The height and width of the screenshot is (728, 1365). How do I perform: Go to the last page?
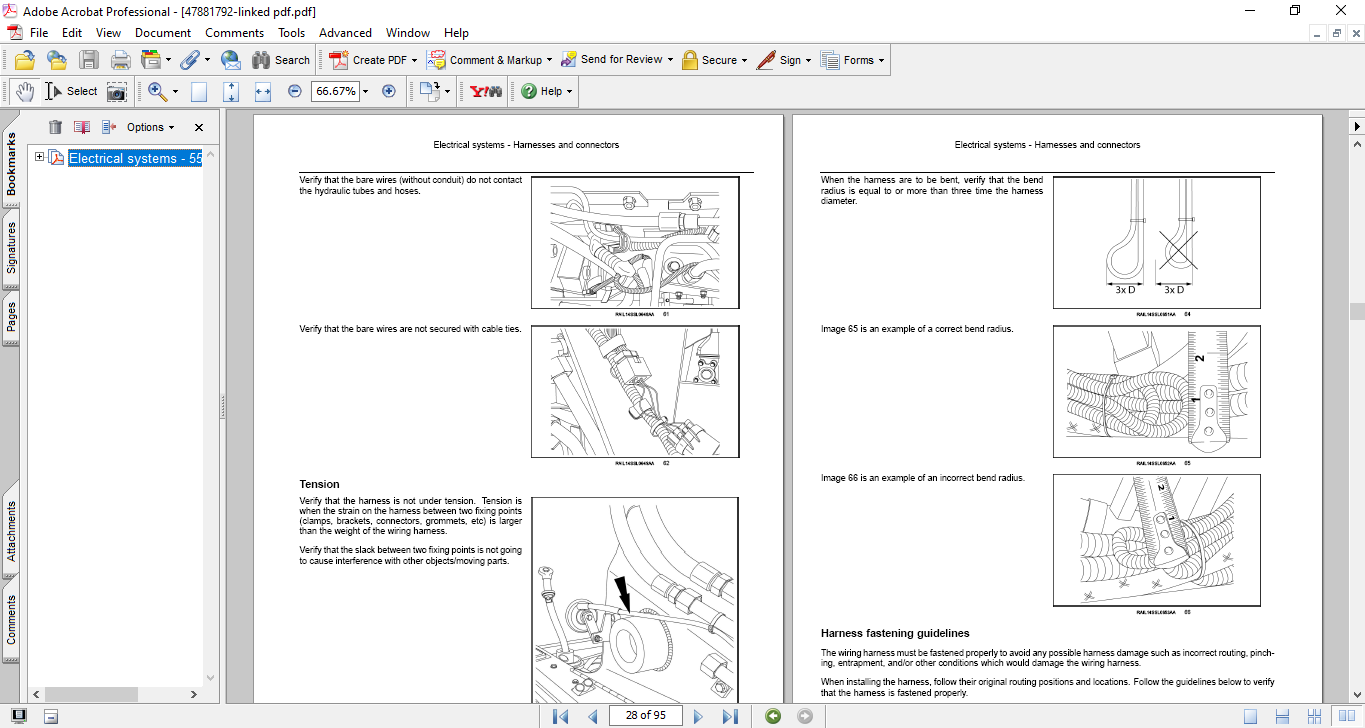tap(730, 716)
